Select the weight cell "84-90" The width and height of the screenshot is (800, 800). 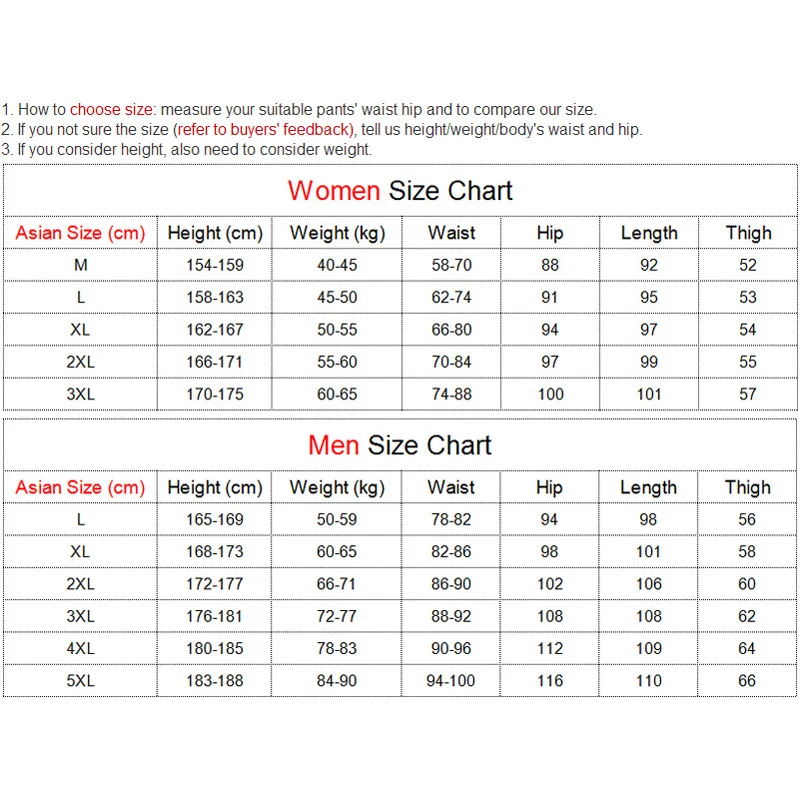tap(337, 680)
